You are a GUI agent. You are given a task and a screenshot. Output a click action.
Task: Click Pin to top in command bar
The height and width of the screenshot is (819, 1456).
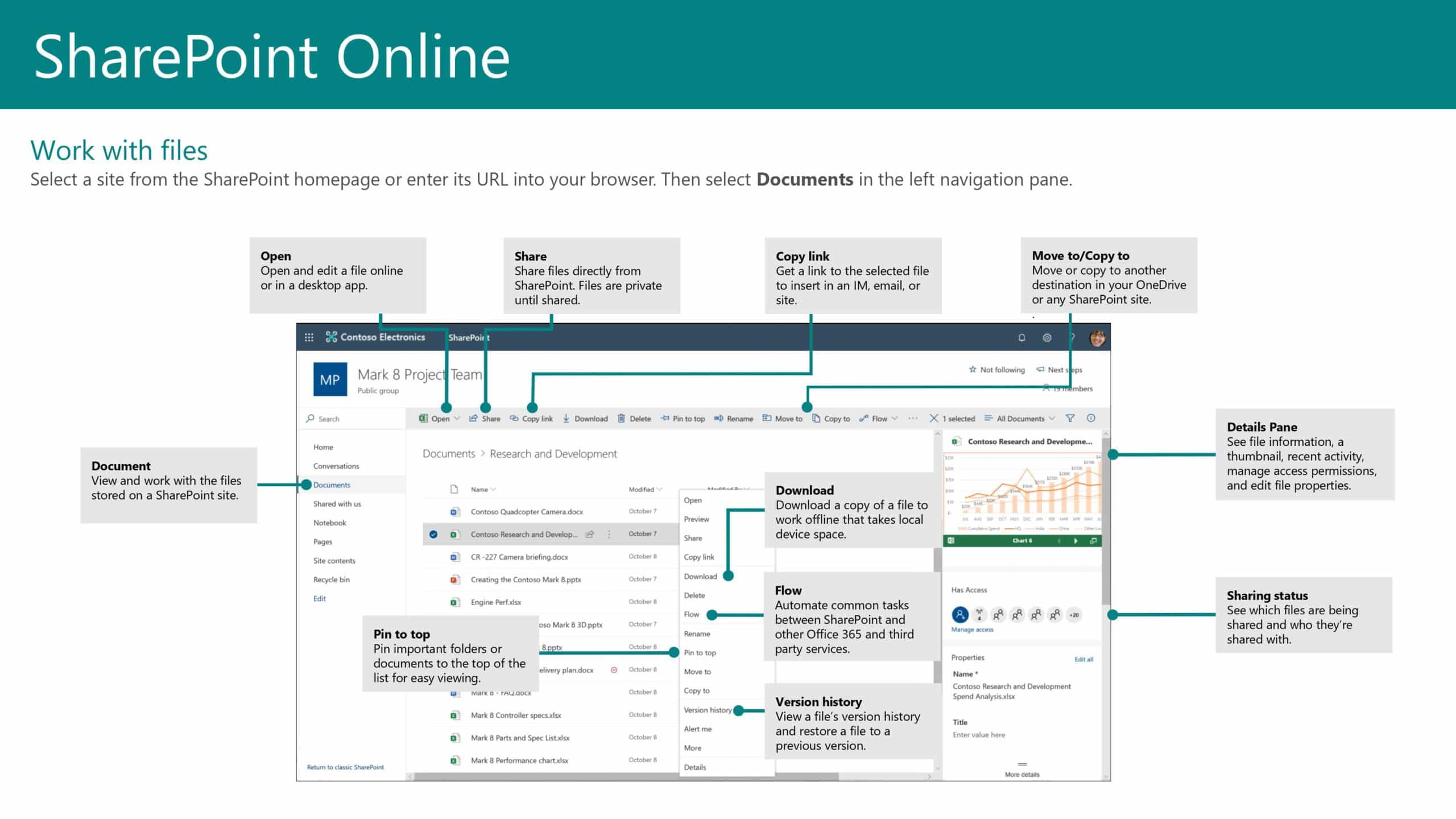click(682, 419)
